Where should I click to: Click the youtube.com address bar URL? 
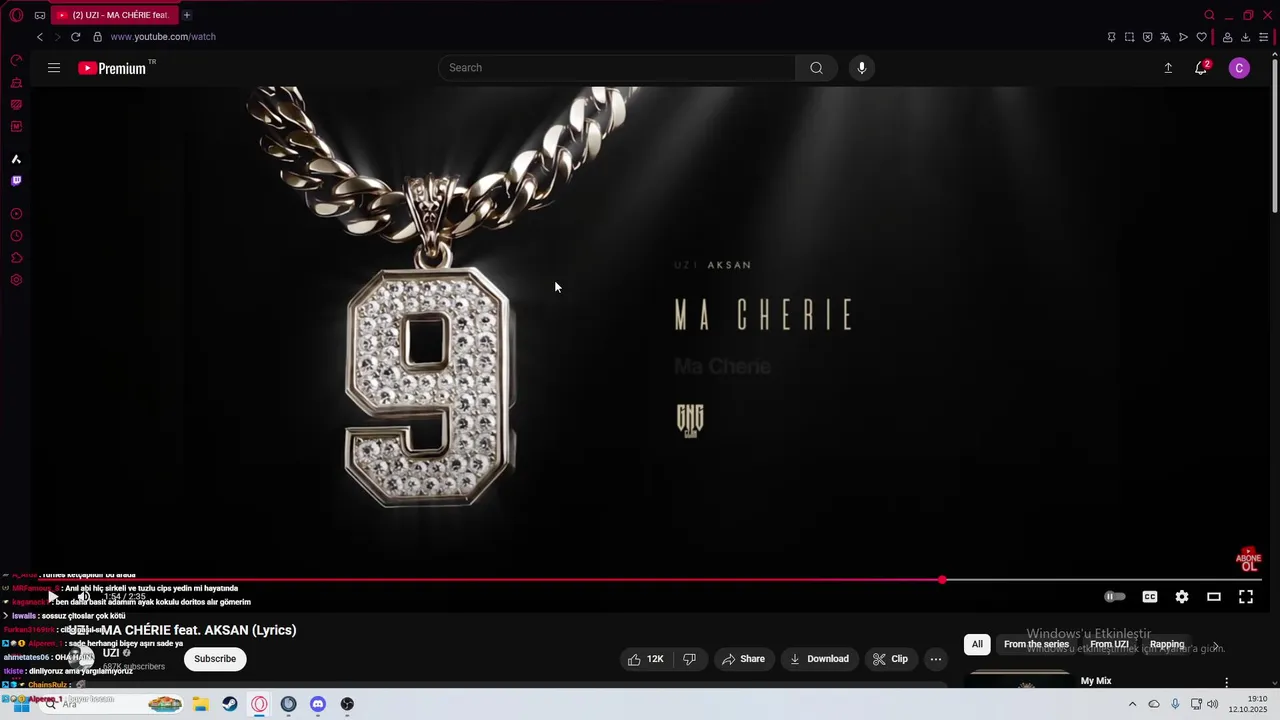click(163, 37)
